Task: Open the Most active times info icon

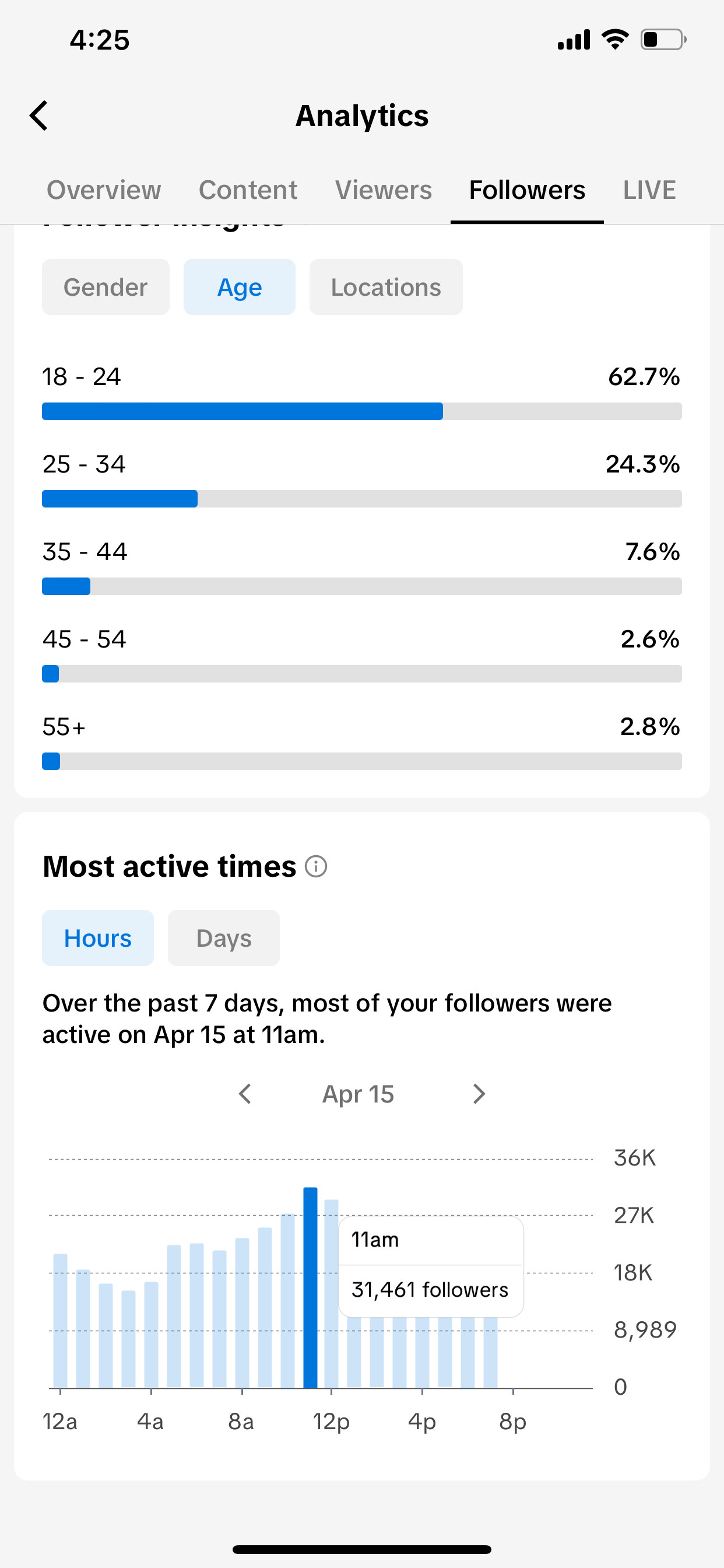Action: click(x=316, y=866)
